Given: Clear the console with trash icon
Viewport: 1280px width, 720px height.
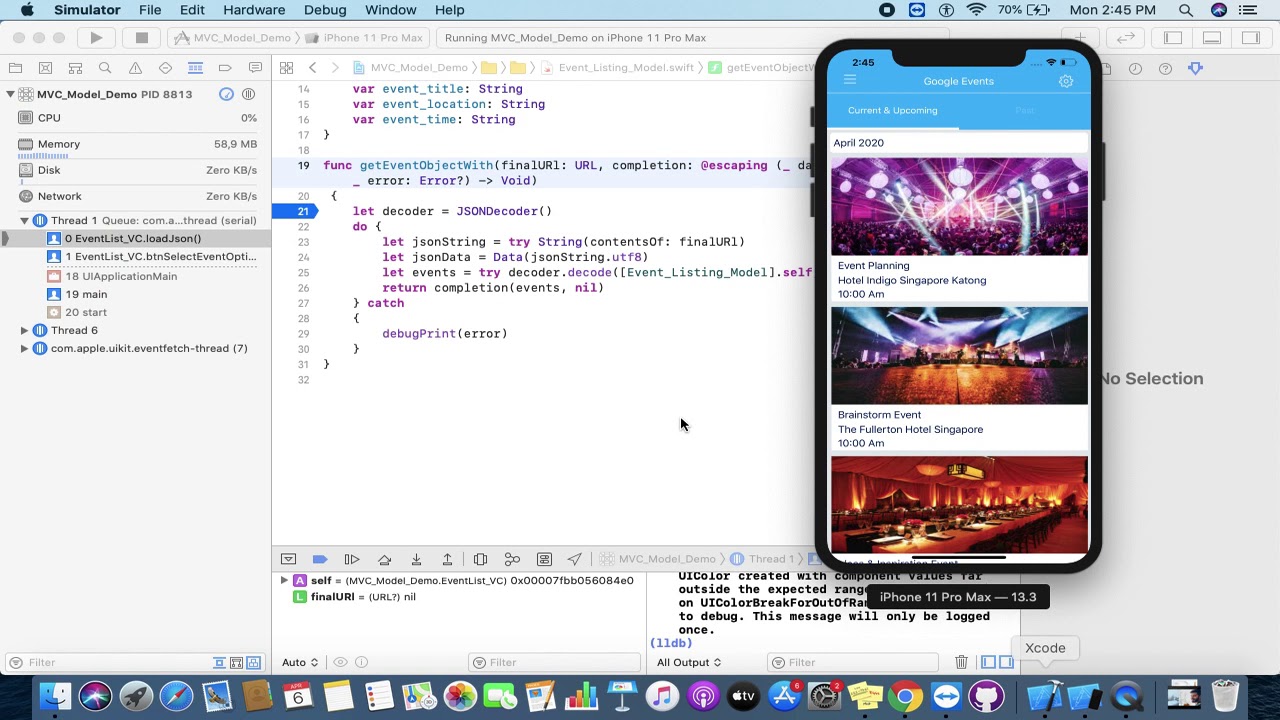Looking at the screenshot, I should click(x=961, y=662).
